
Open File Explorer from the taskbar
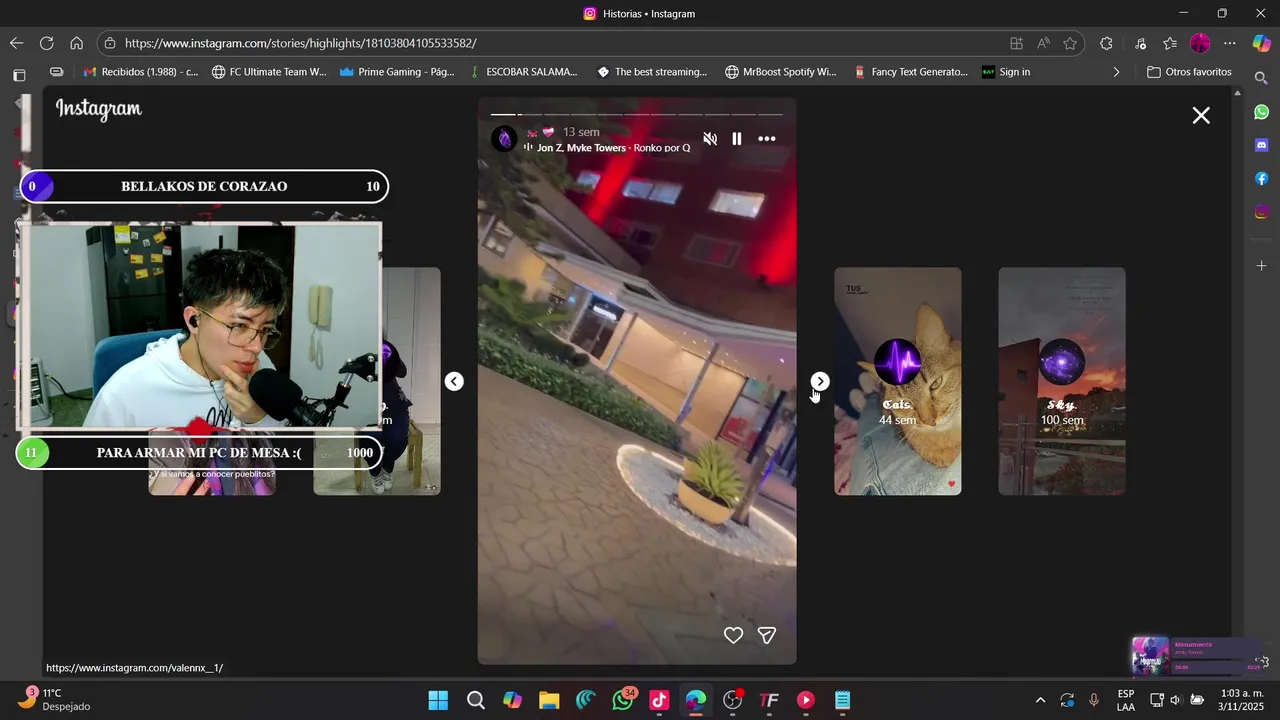coord(548,700)
